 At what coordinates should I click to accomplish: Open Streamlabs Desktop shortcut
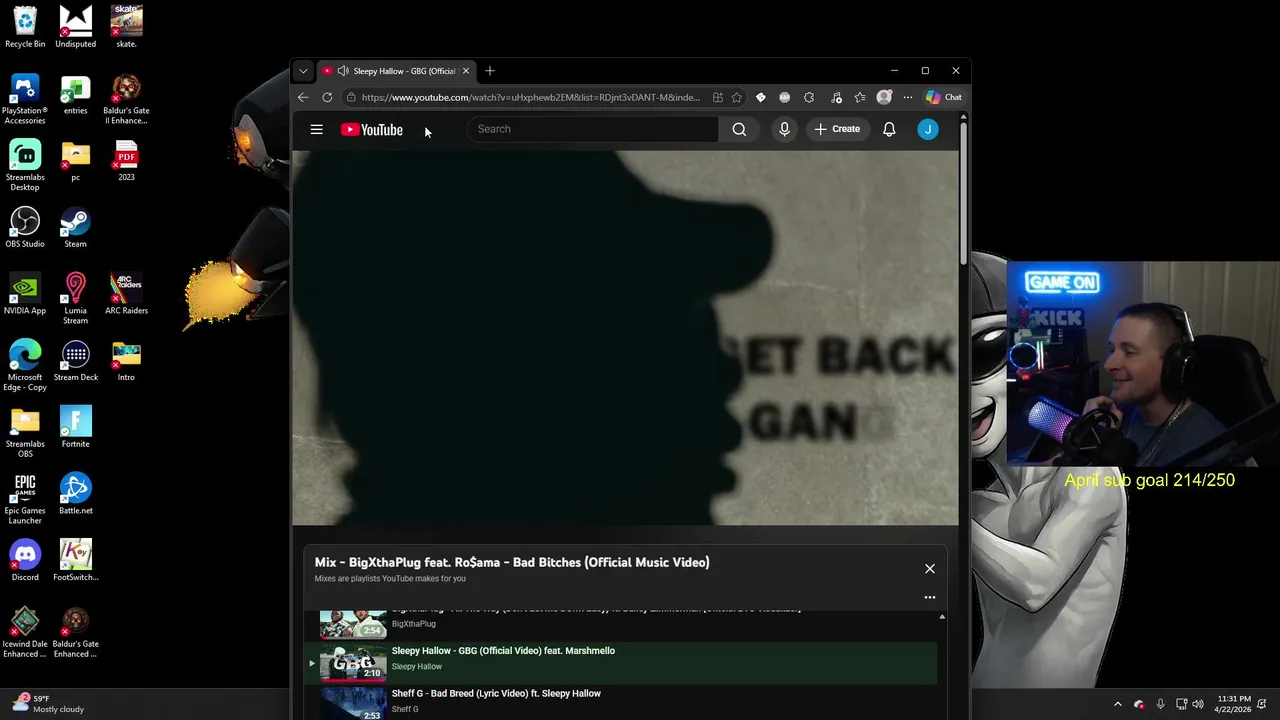tap(25, 166)
